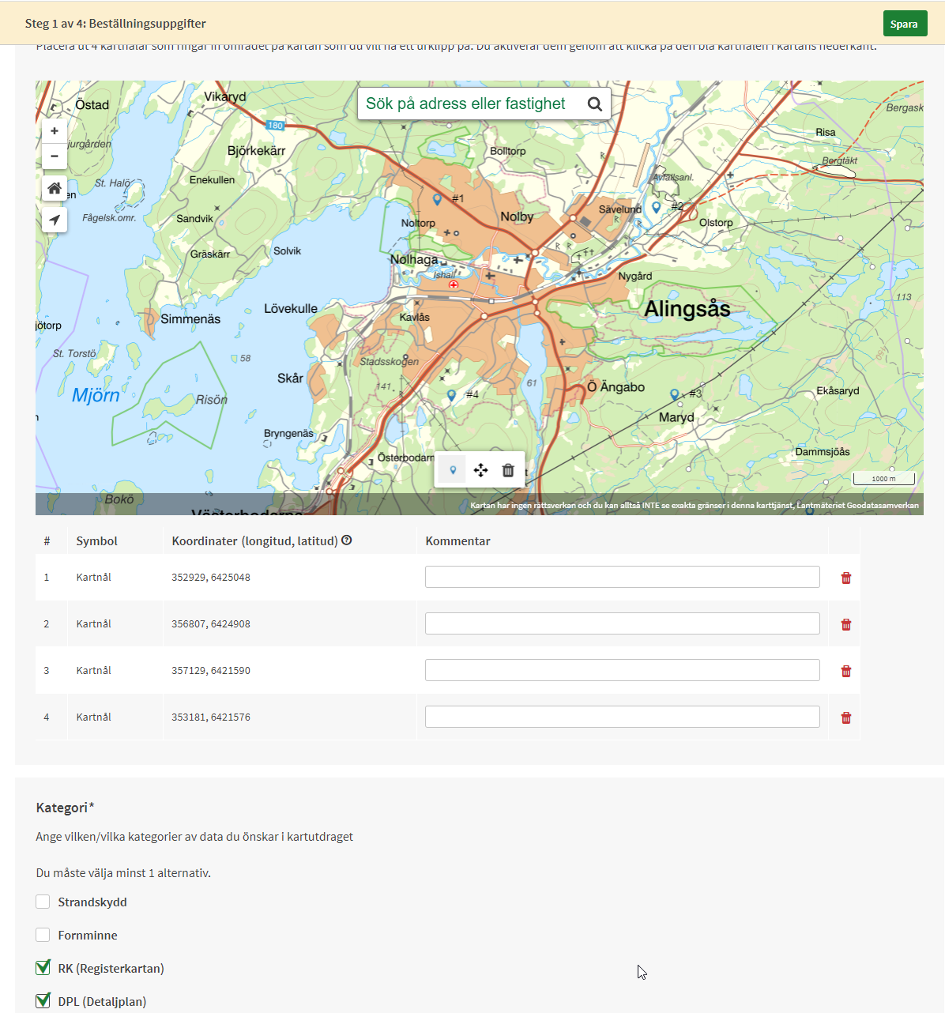Click the Symbol column header

(x=96, y=541)
